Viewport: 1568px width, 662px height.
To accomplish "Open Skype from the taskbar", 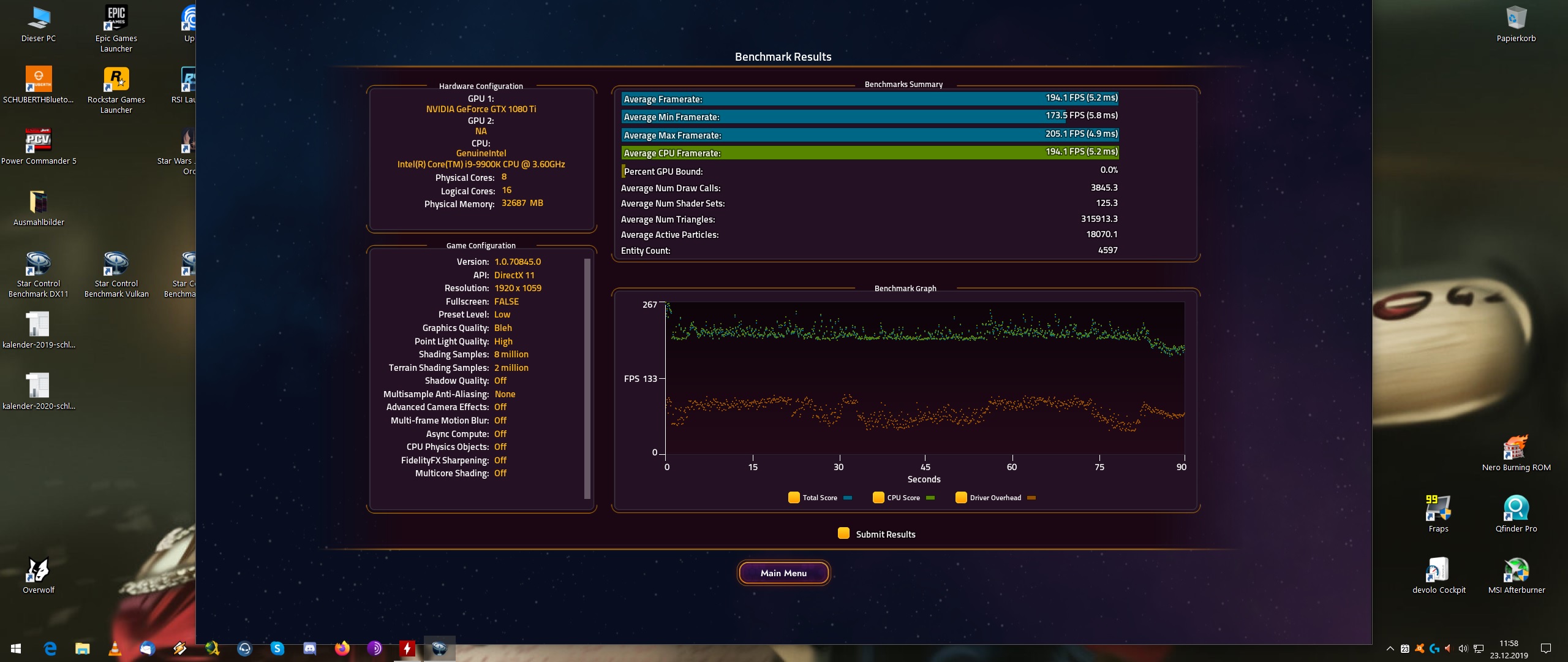I will tap(277, 648).
